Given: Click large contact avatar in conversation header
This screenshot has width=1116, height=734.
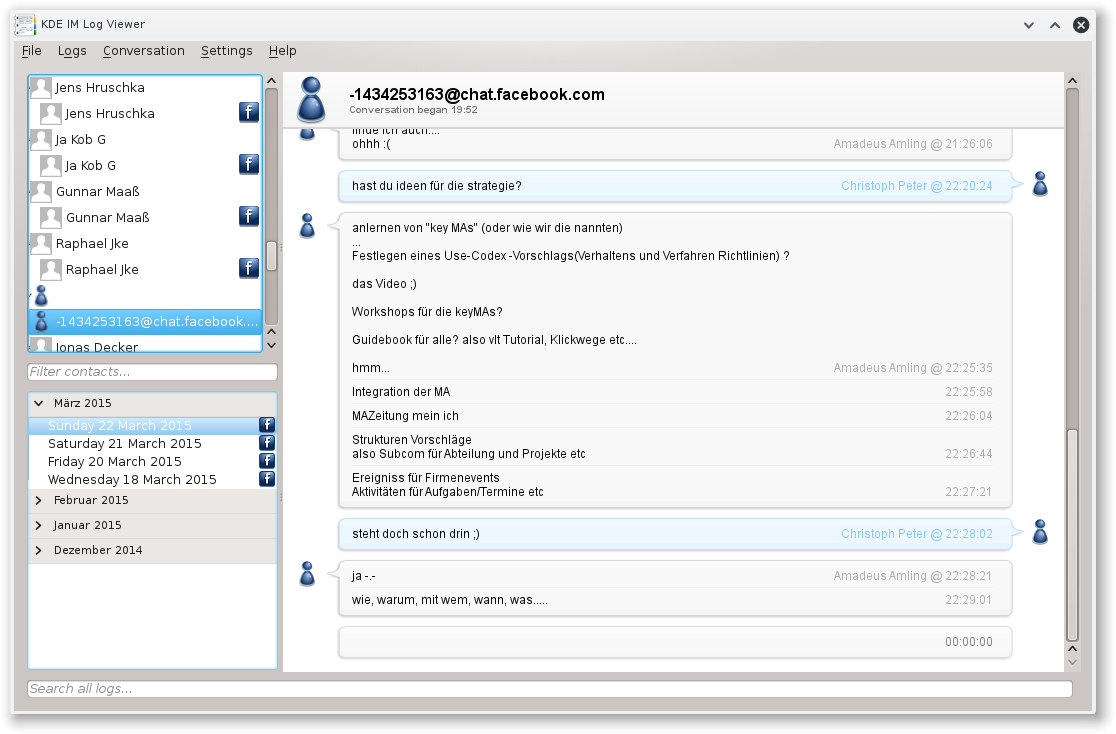Looking at the screenshot, I should click(311, 100).
